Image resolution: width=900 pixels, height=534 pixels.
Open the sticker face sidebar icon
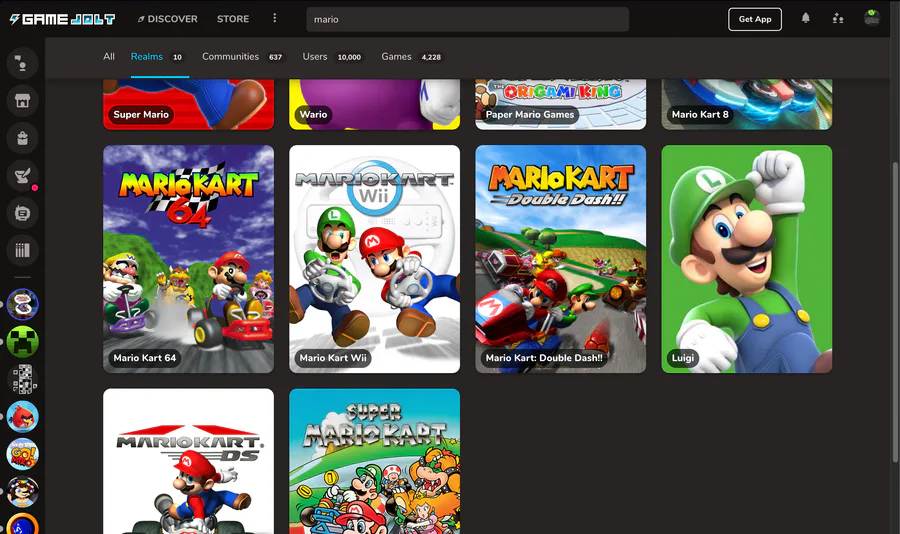(x=22, y=213)
